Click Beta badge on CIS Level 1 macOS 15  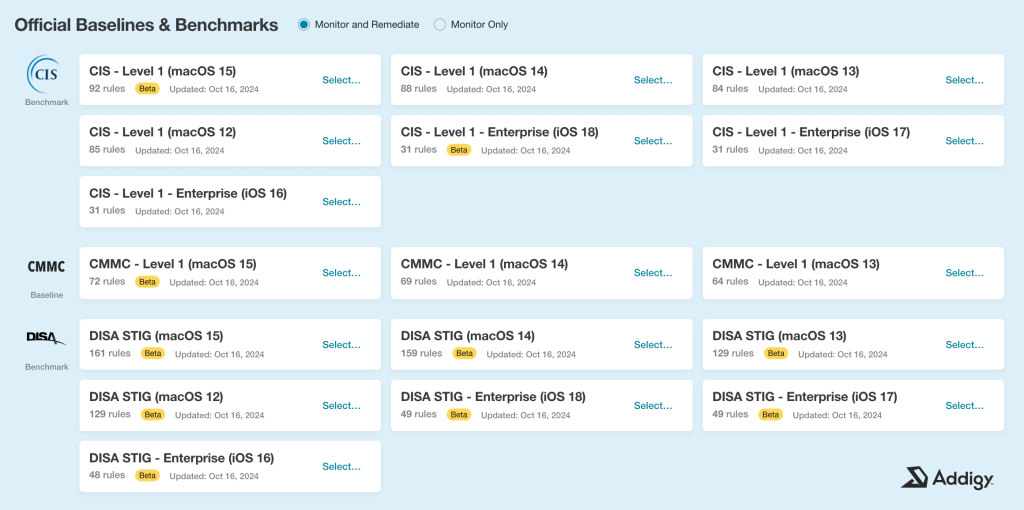pyautogui.click(x=148, y=89)
